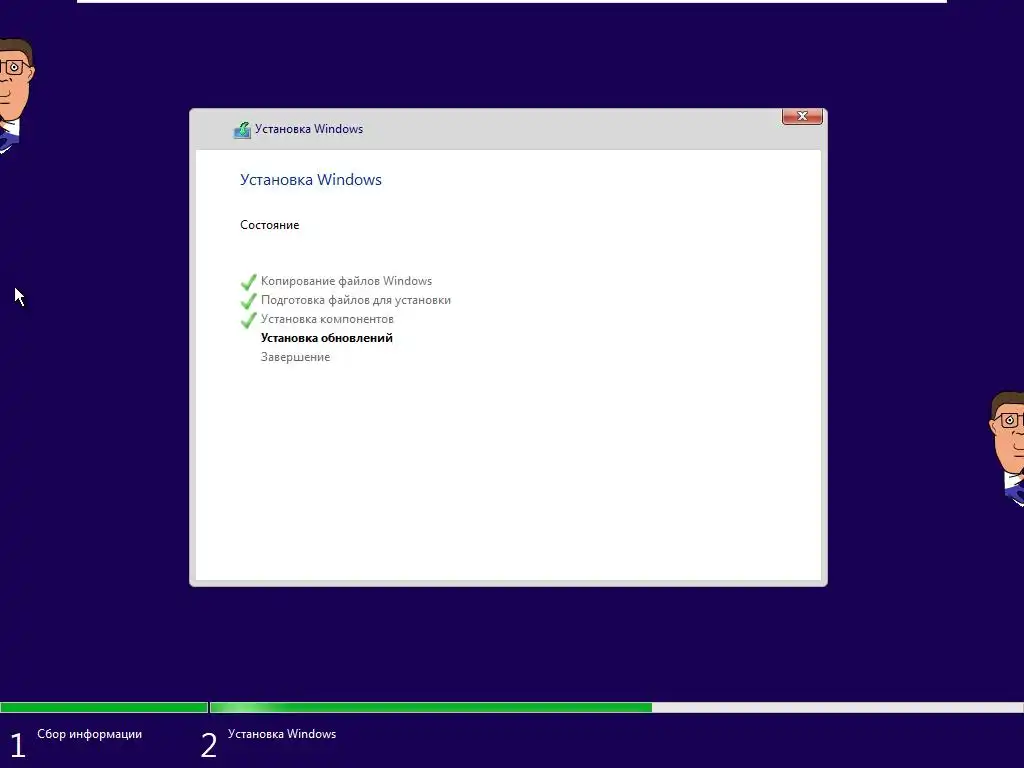Click the large number 1 at bottom
Screen dimensions: 1024x768
tap(18, 745)
